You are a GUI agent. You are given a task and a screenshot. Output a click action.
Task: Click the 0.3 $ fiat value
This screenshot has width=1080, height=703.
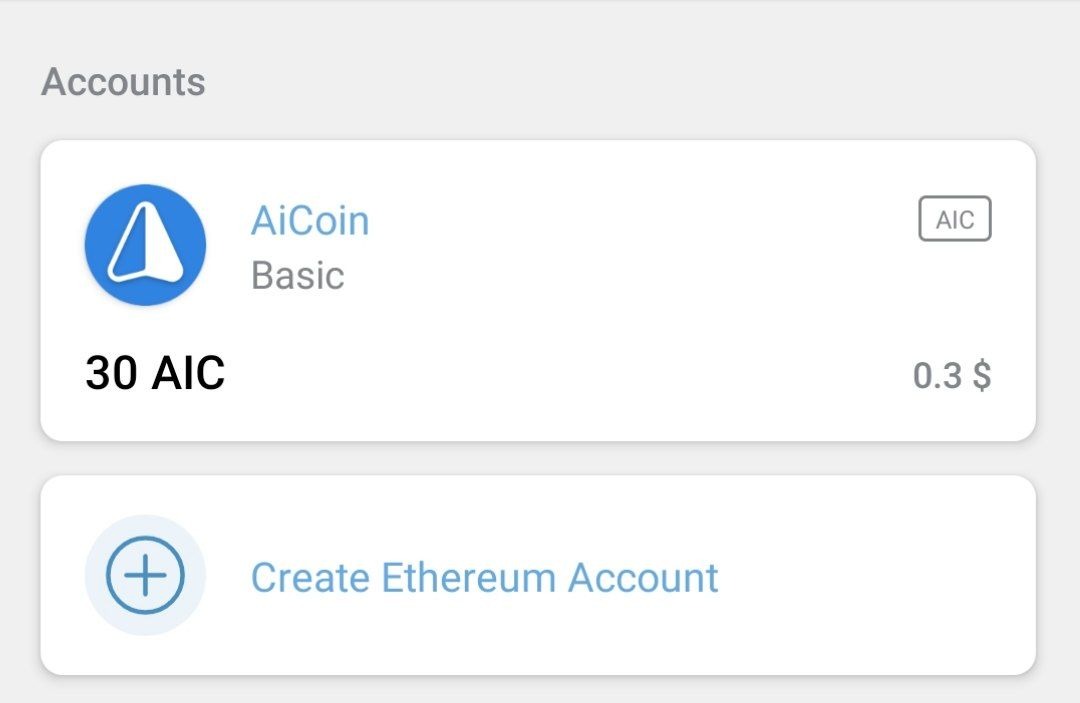pos(951,376)
